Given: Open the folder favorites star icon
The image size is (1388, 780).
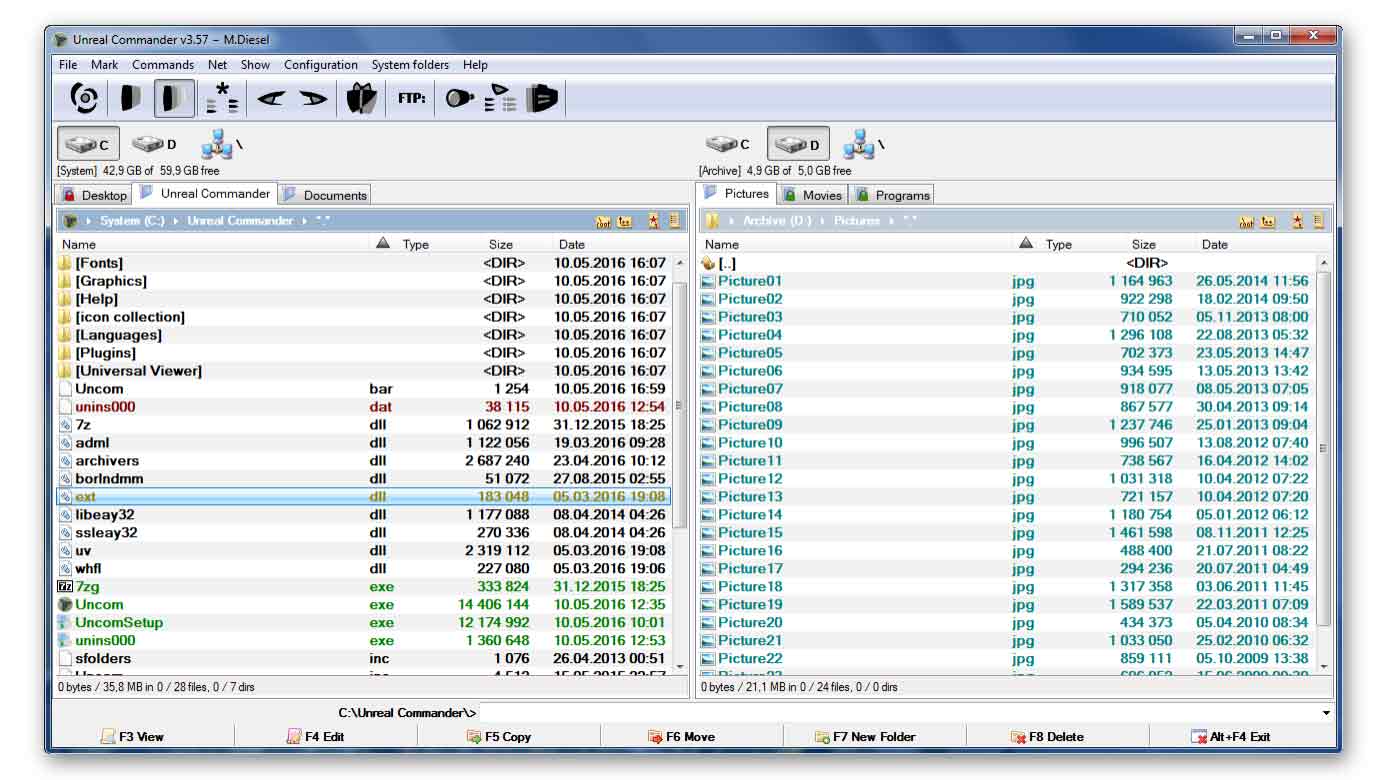Looking at the screenshot, I should click(652, 221).
